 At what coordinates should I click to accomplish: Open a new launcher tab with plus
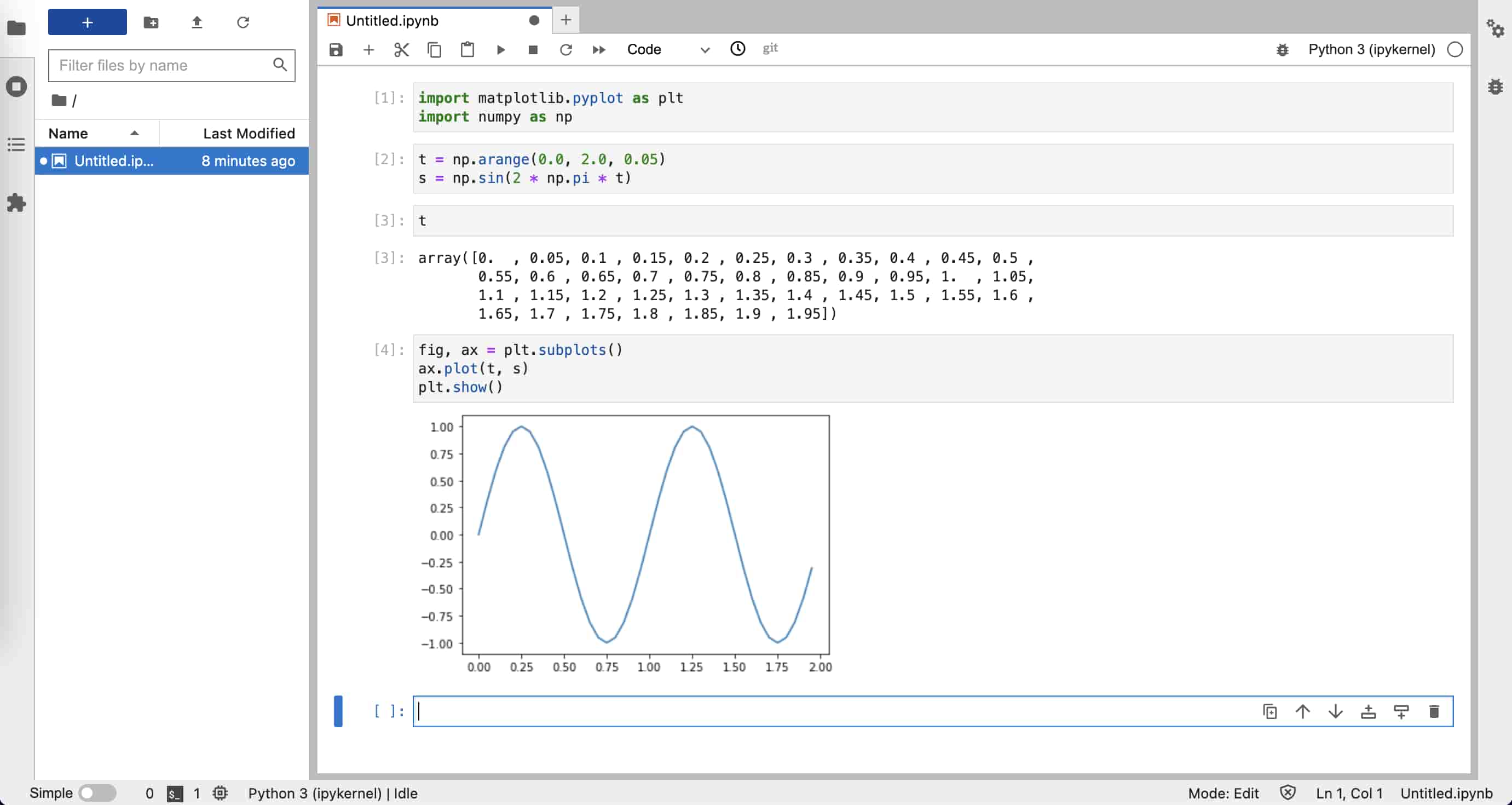point(566,20)
